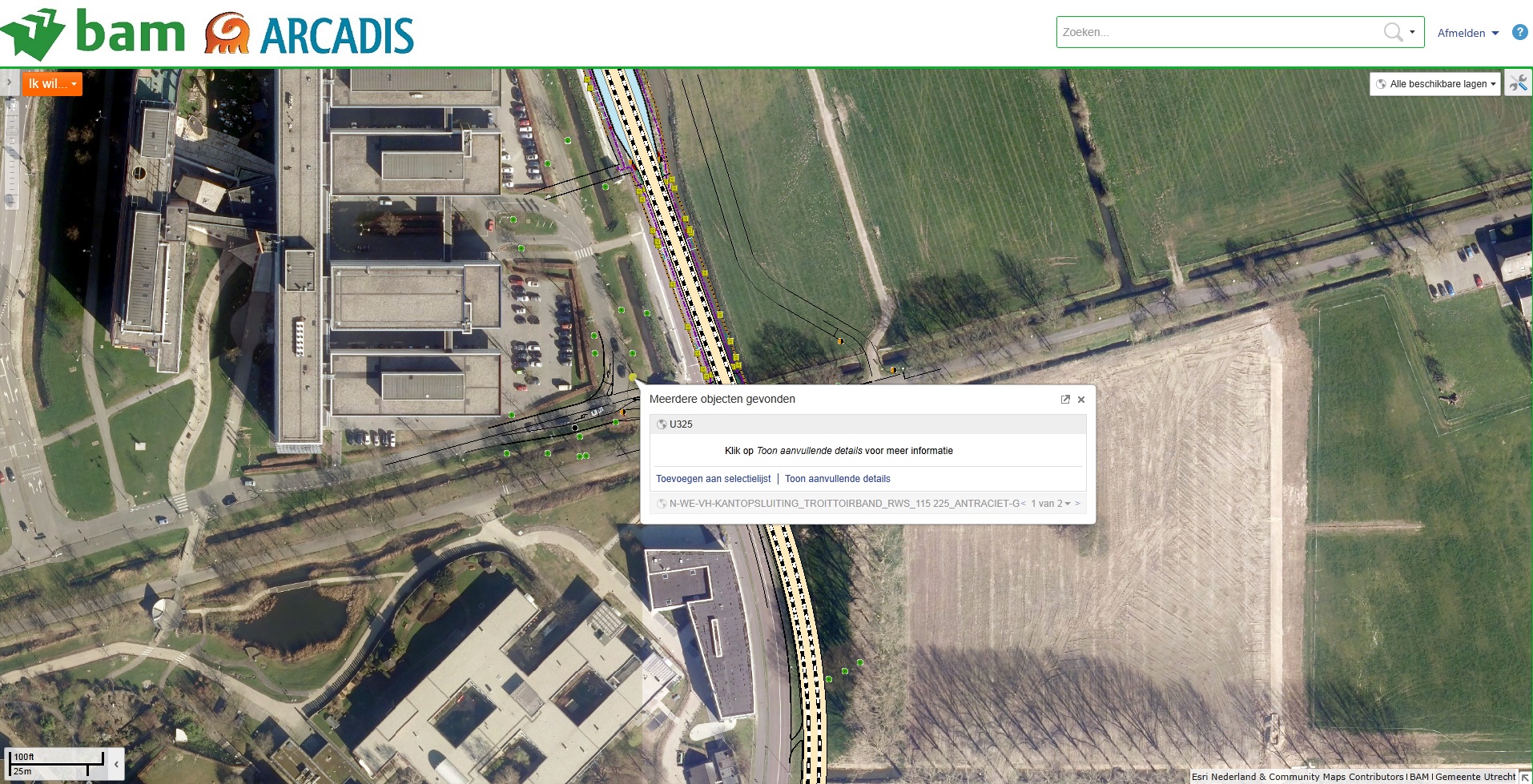
Task: Expand the left side panel arrow
Action: click(9, 82)
